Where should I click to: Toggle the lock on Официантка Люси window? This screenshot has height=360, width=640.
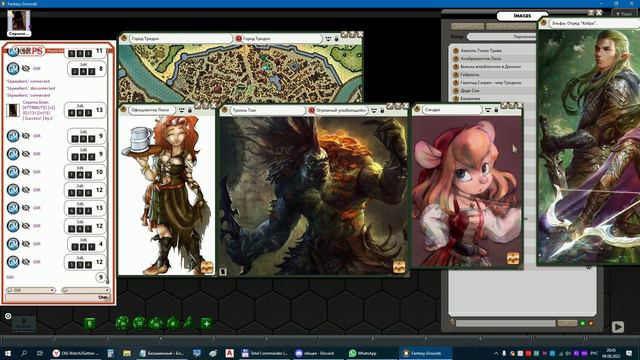point(190,110)
